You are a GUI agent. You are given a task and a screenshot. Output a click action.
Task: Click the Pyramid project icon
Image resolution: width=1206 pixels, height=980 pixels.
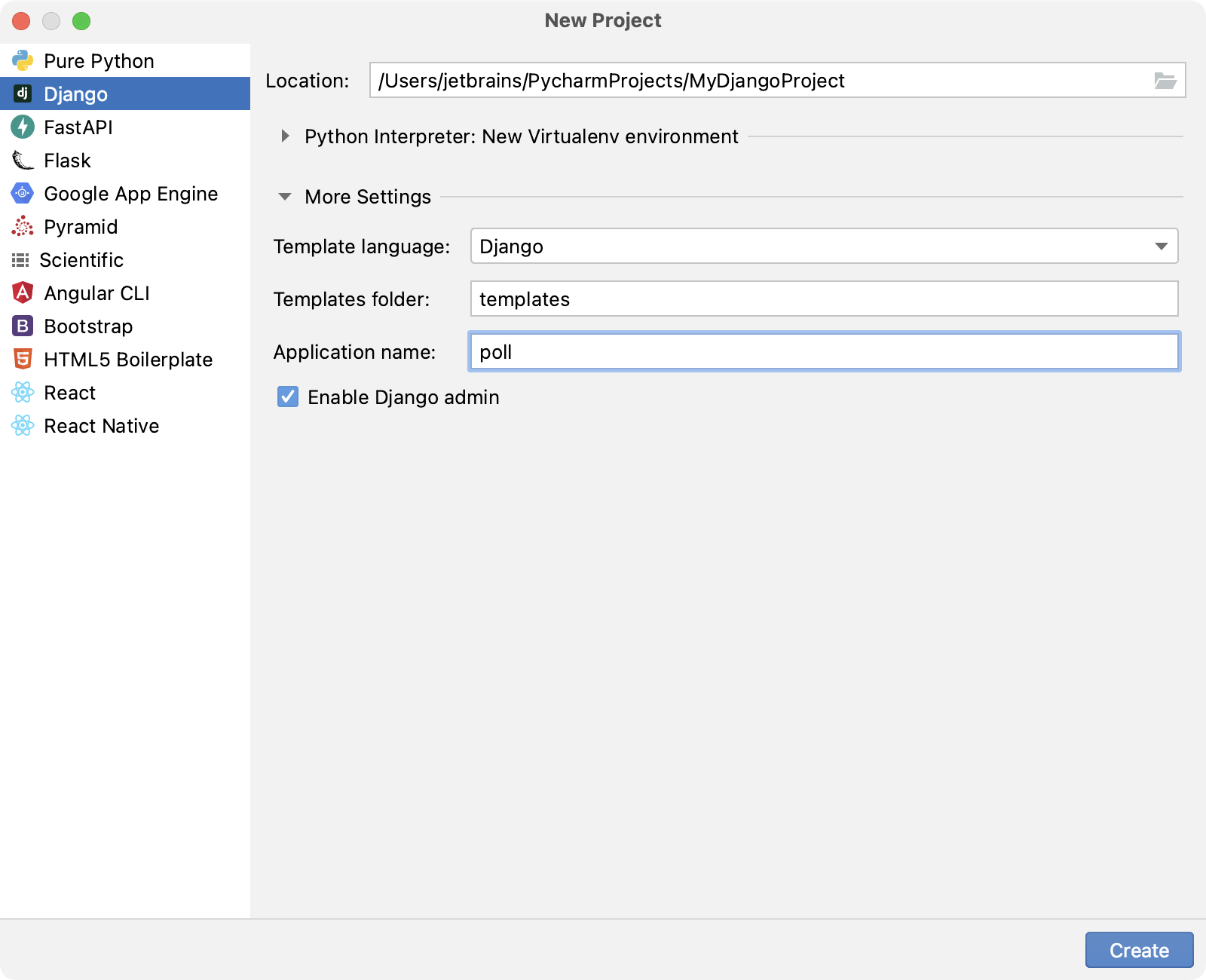pos(22,226)
